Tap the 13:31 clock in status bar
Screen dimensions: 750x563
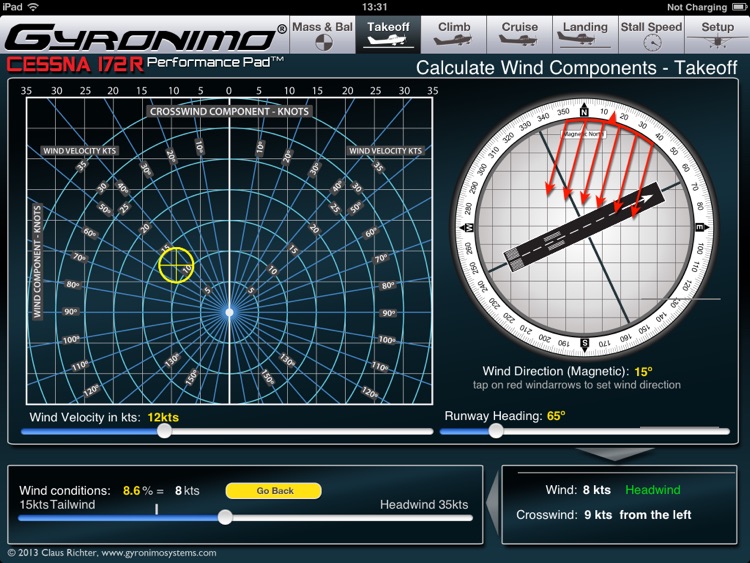pyautogui.click(x=375, y=7)
